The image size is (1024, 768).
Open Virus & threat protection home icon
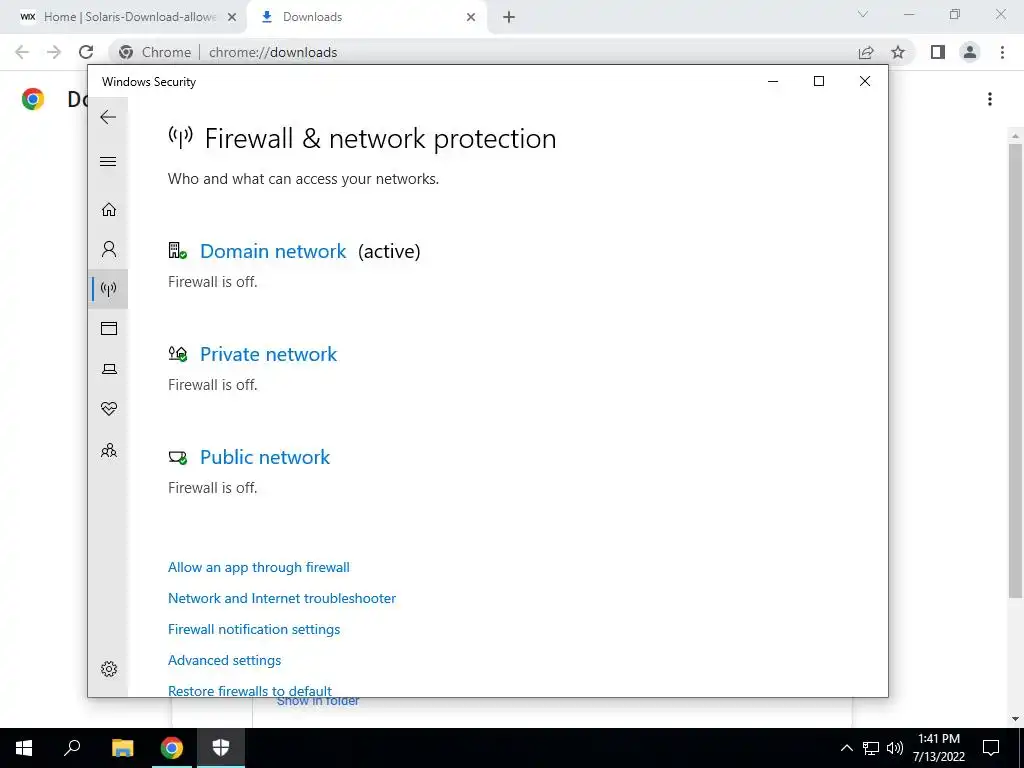[x=109, y=209]
